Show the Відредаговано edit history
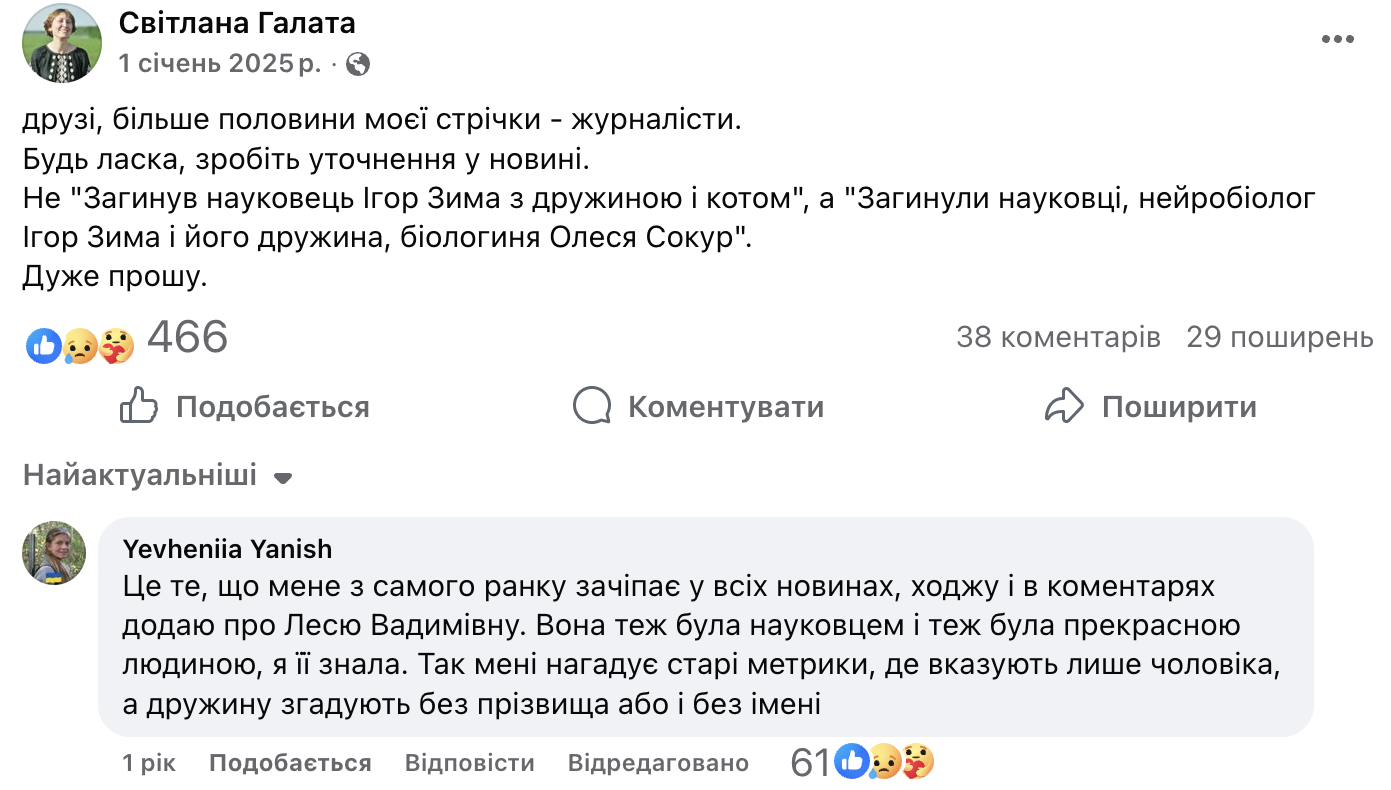The width and height of the screenshot is (1391, 790). coord(658,763)
